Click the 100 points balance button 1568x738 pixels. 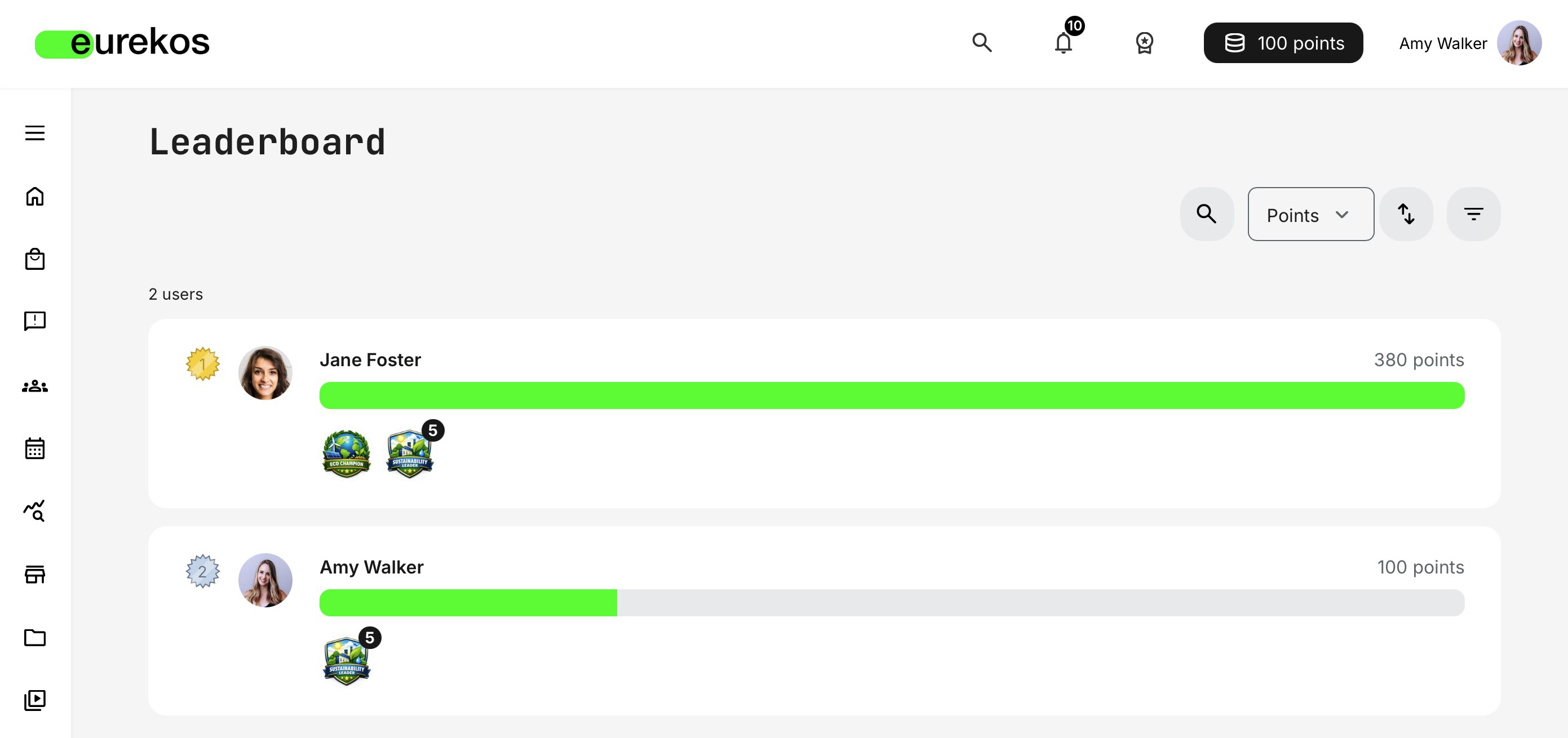pyautogui.click(x=1283, y=43)
